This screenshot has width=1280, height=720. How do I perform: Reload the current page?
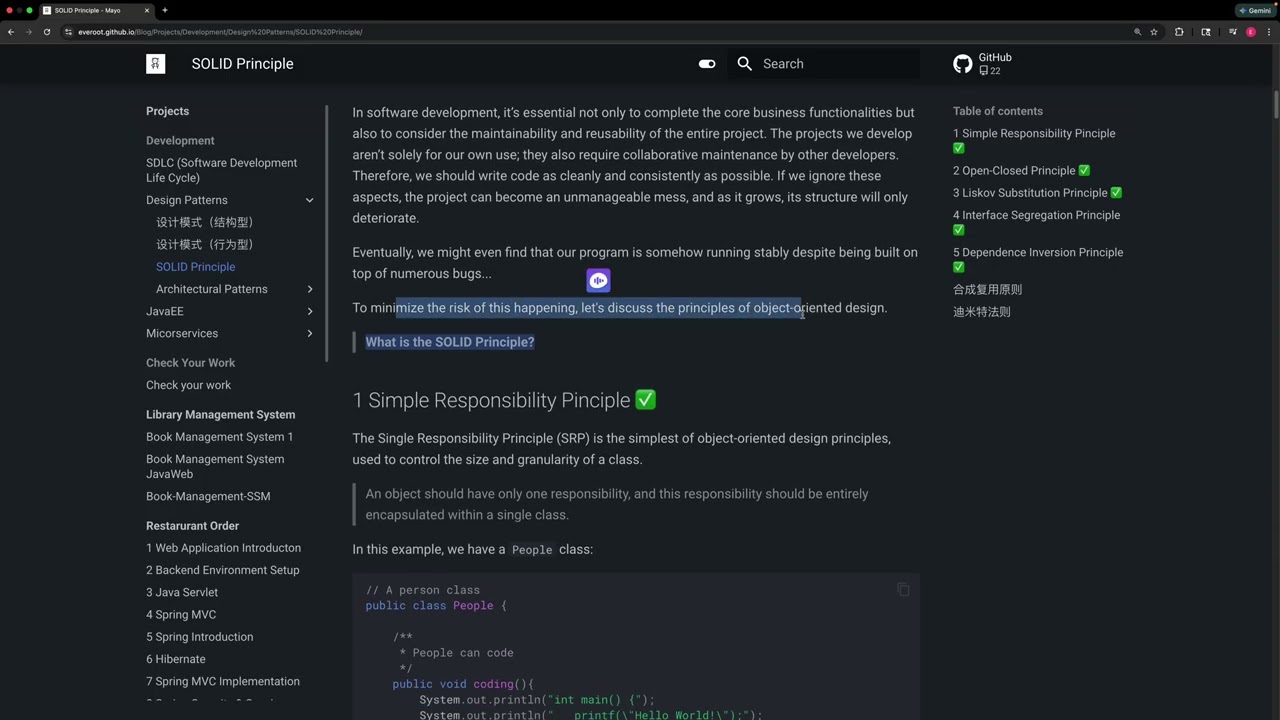47,32
